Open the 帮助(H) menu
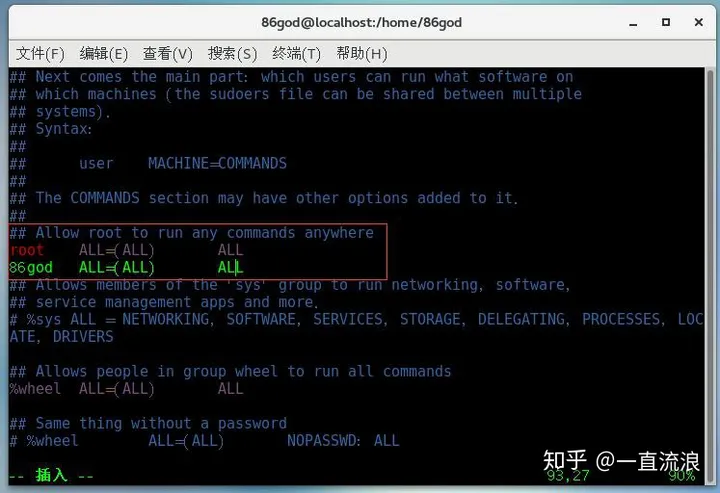 [x=361, y=54]
